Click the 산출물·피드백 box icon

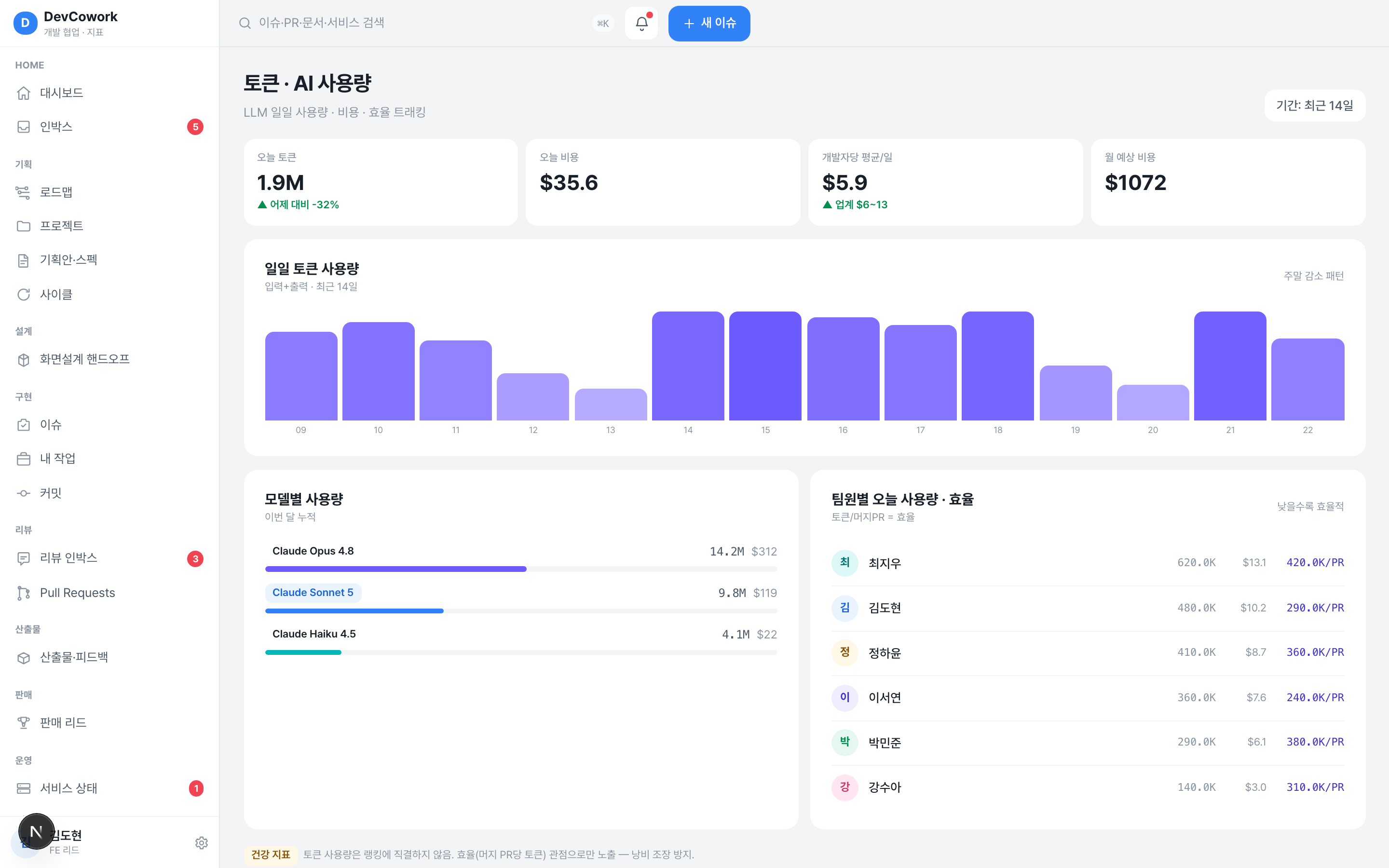24,658
